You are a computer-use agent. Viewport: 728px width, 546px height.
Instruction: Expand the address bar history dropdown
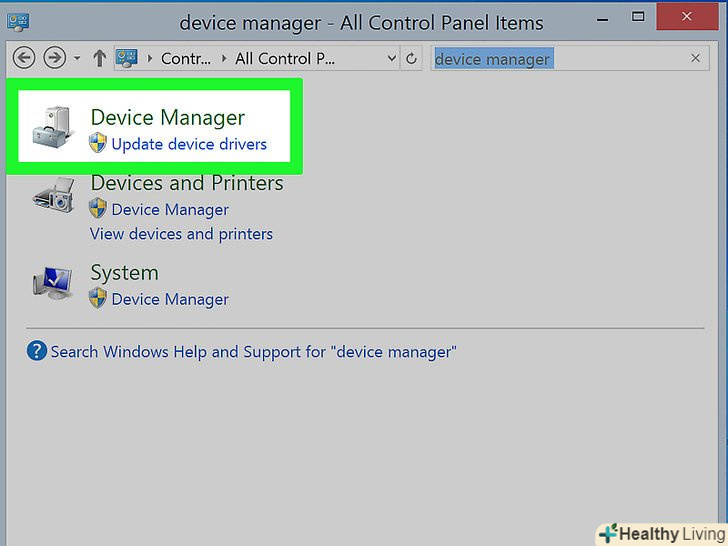coord(391,59)
